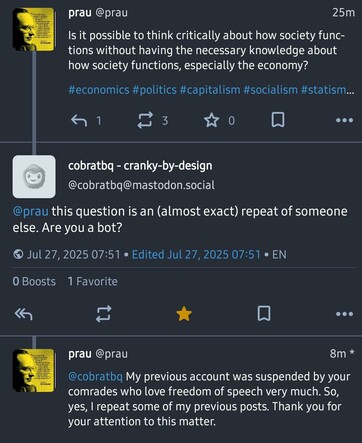Viewport: 362px width, 443px height.
Task: Open the #socialism hashtag
Action: click(x=270, y=90)
